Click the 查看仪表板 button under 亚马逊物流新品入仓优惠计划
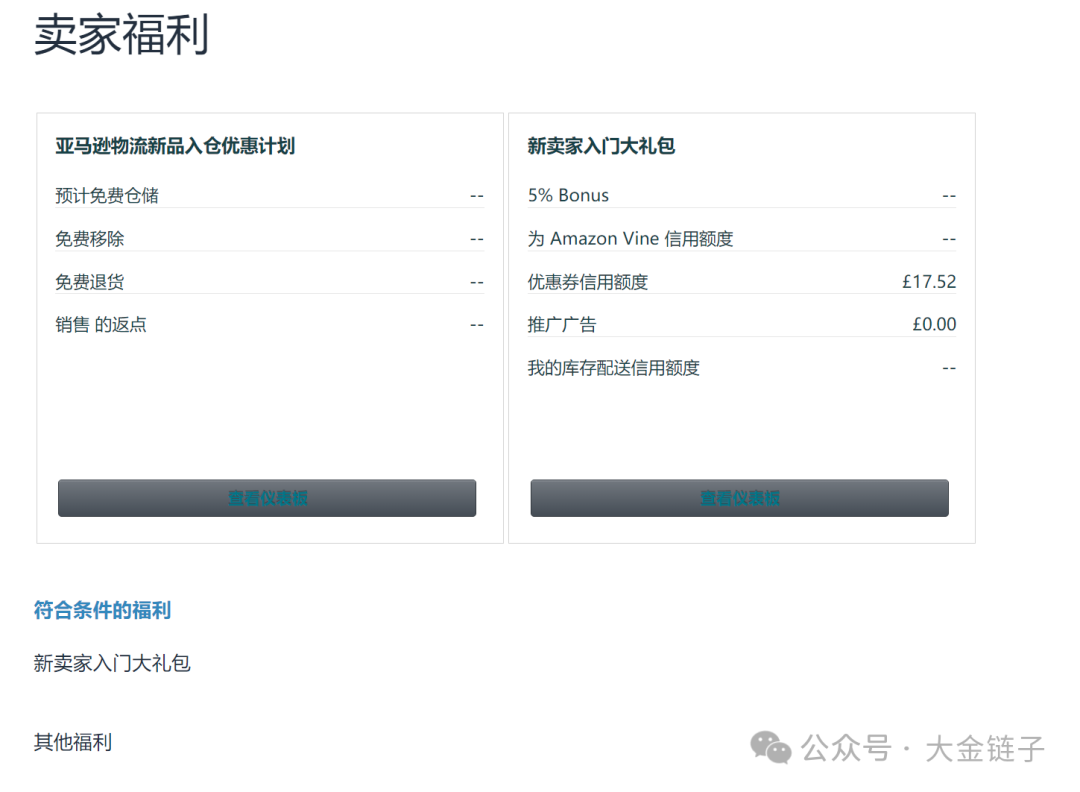Screen dimensions: 1080x792 coord(267,498)
